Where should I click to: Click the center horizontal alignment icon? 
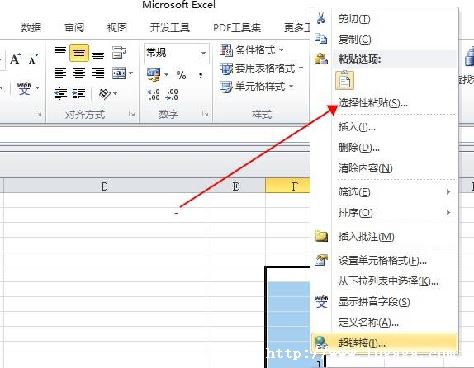[x=79, y=73]
